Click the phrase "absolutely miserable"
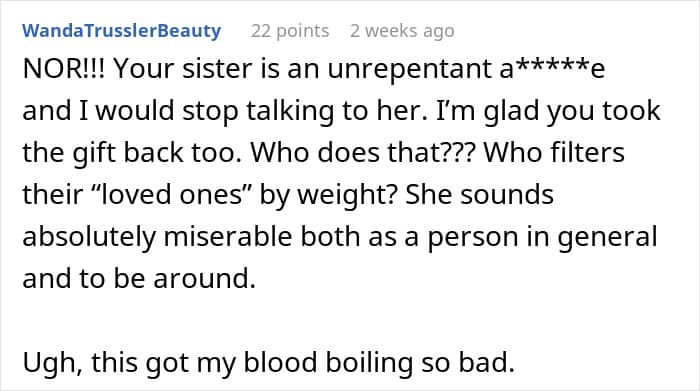The image size is (700, 391). tap(157, 237)
